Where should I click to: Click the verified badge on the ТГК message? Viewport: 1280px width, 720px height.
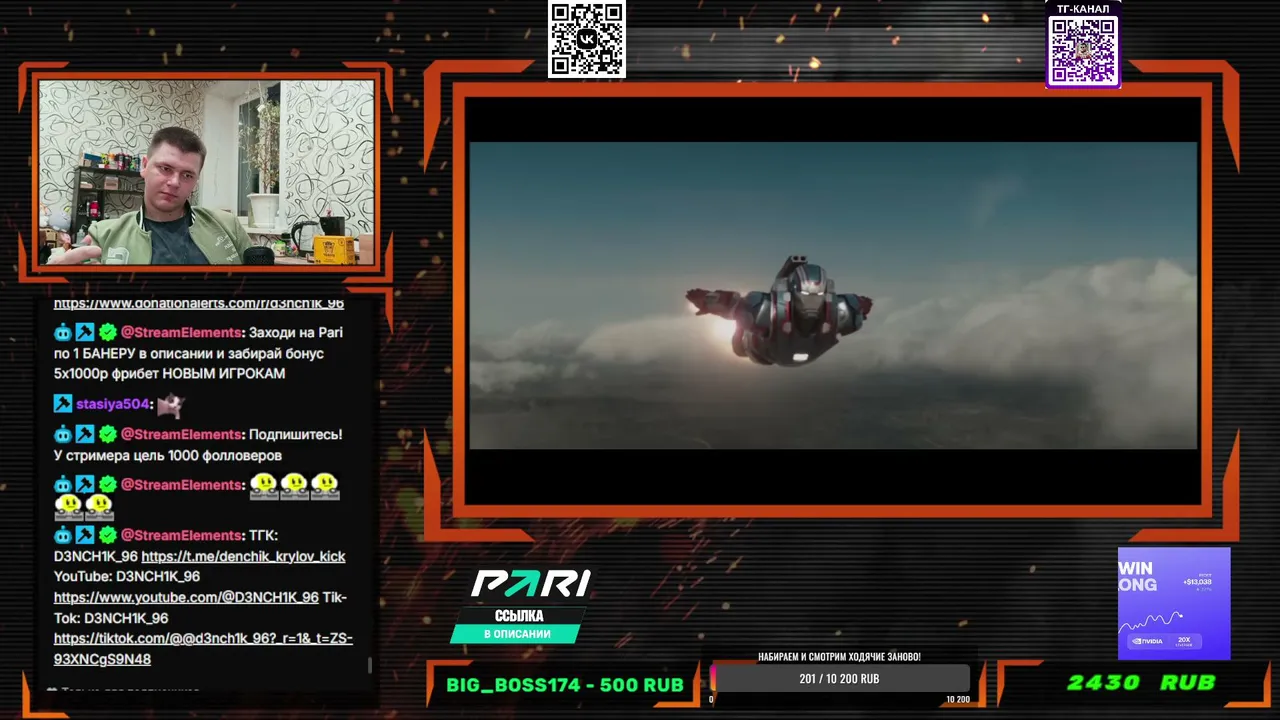107,535
